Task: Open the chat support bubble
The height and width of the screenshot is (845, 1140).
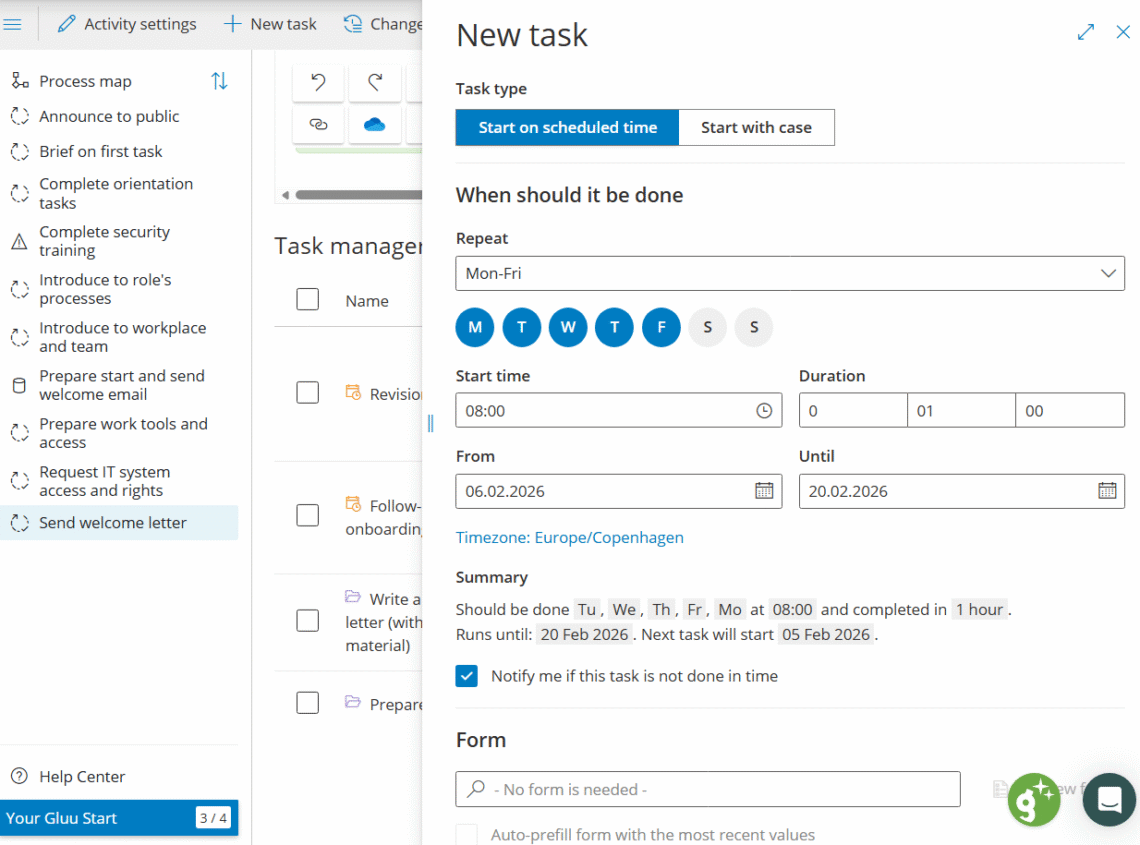Action: pos(1109,799)
